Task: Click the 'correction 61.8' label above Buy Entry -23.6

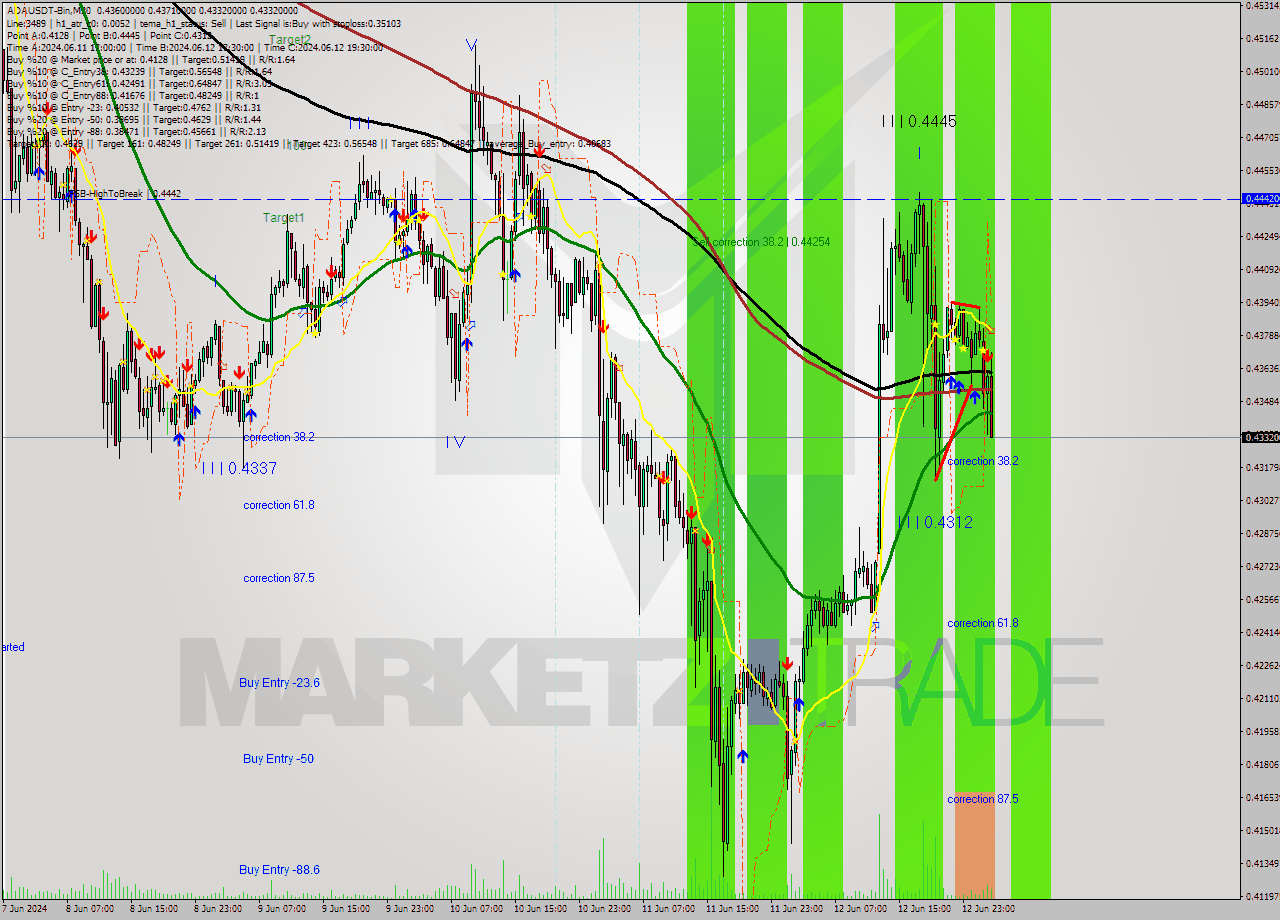Action: [x=279, y=505]
